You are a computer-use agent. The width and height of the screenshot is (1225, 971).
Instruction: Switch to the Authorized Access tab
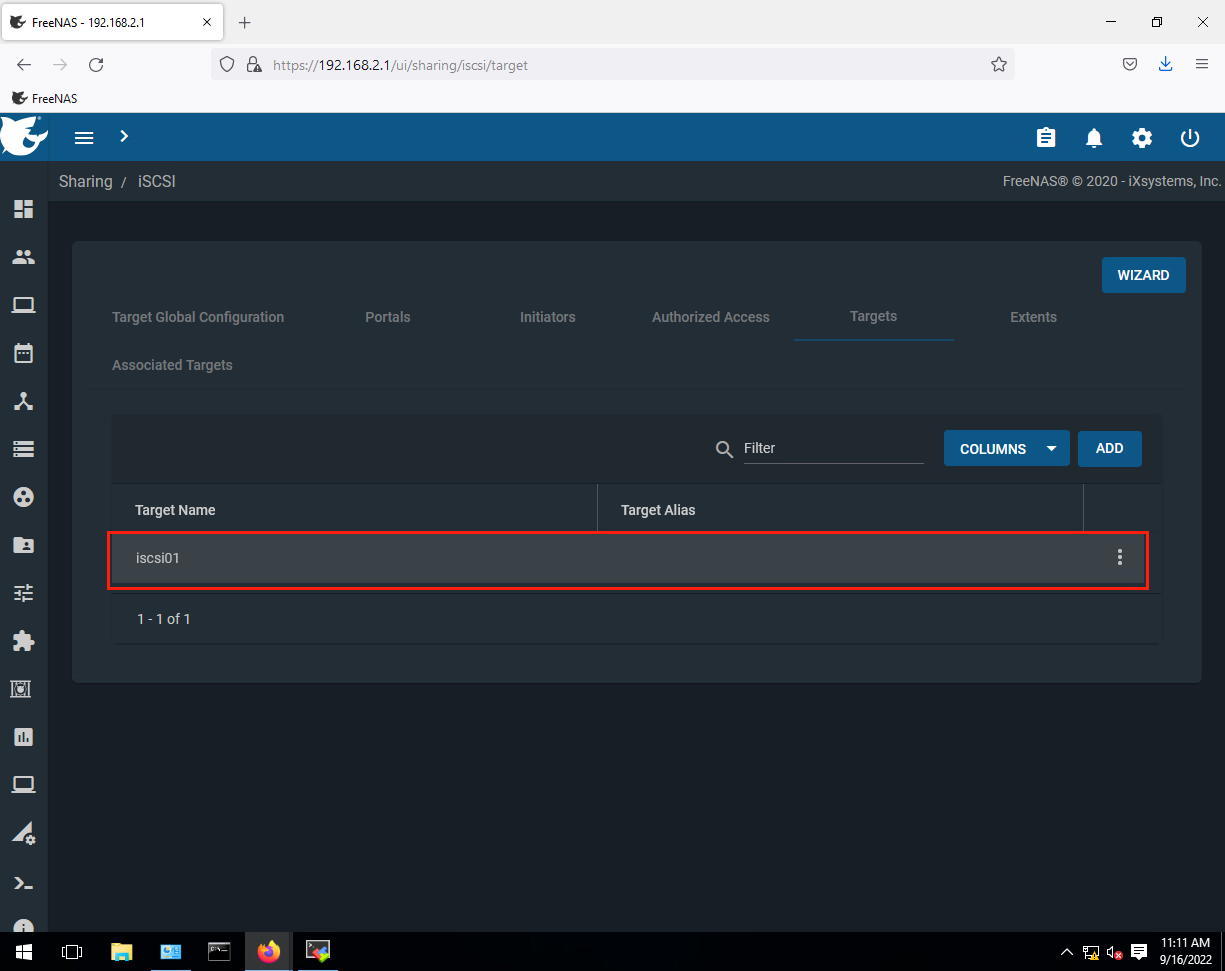711,317
